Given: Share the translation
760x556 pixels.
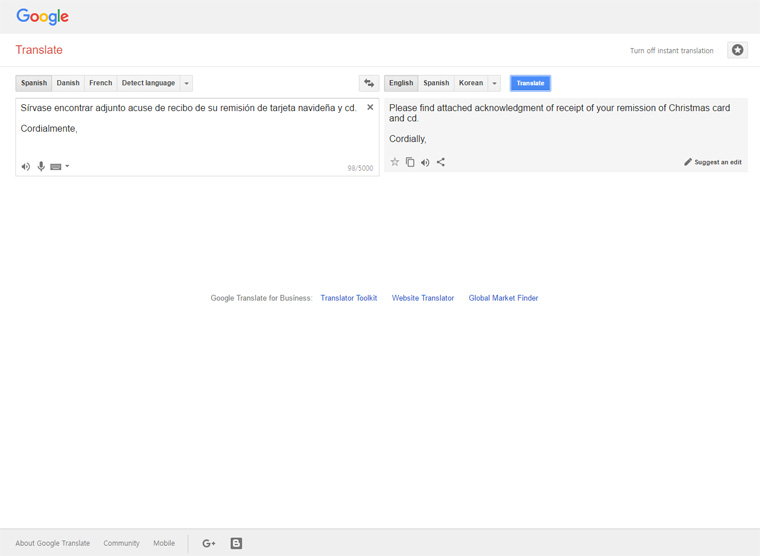Looking at the screenshot, I should point(441,162).
